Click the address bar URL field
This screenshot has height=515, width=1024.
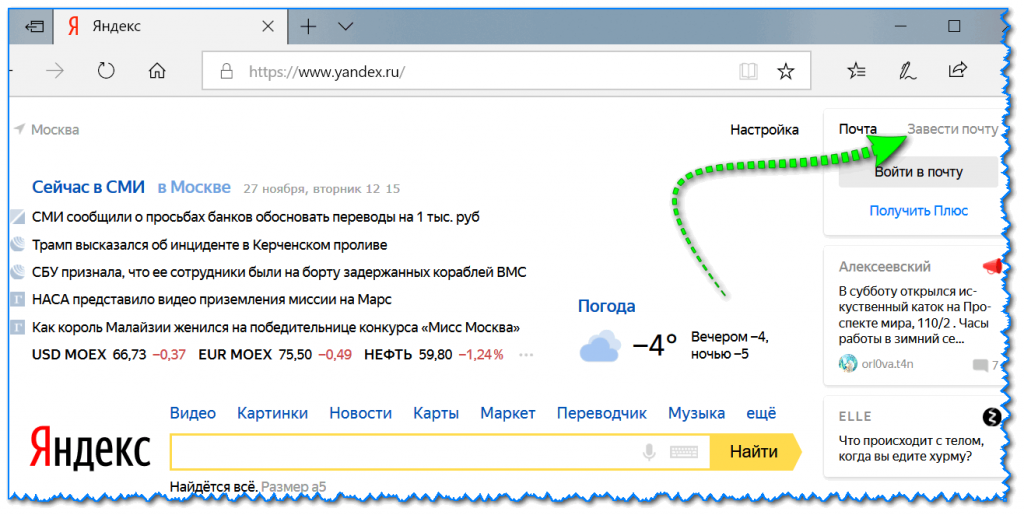click(x=480, y=71)
